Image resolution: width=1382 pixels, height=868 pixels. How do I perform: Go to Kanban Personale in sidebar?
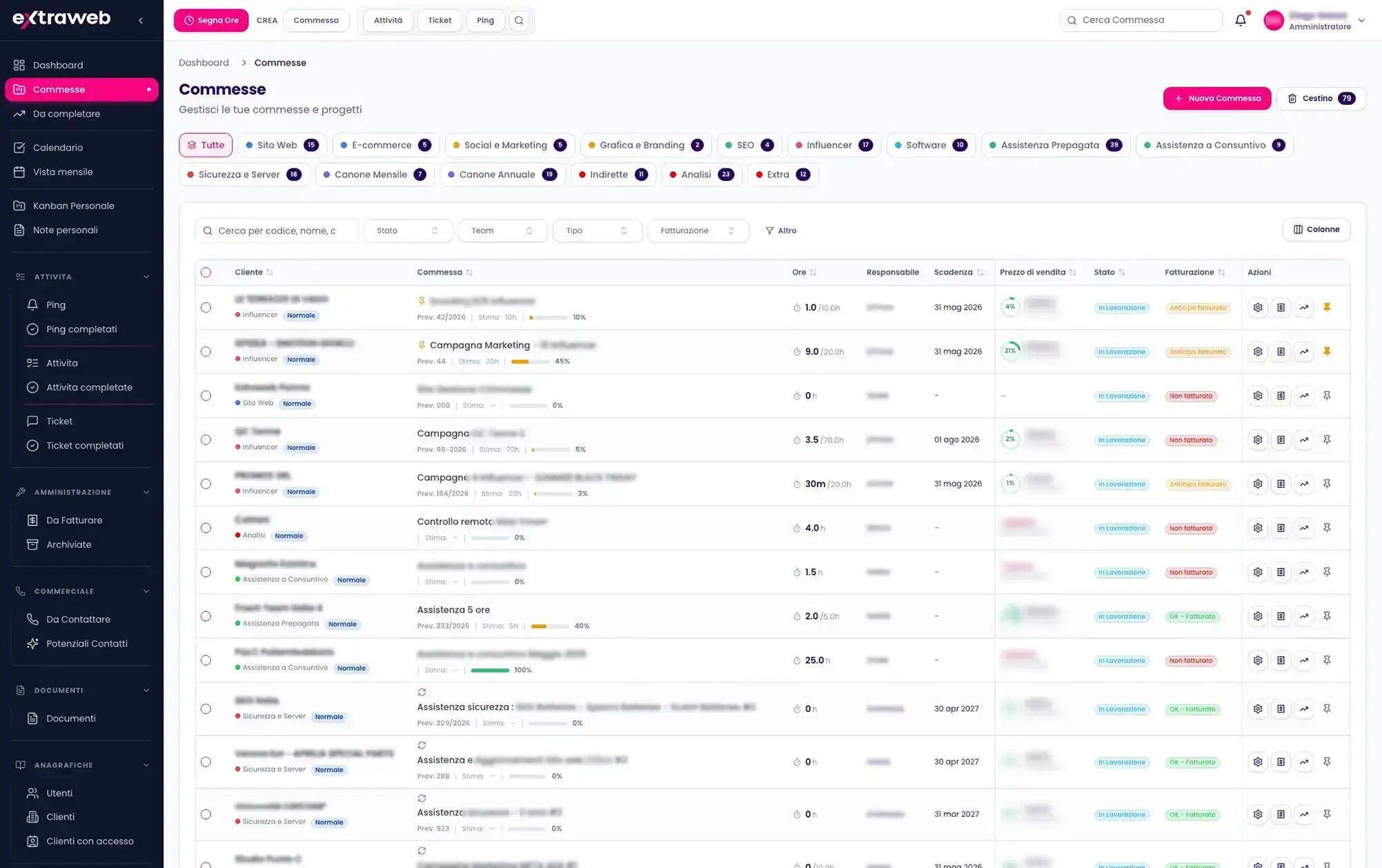tap(73, 206)
